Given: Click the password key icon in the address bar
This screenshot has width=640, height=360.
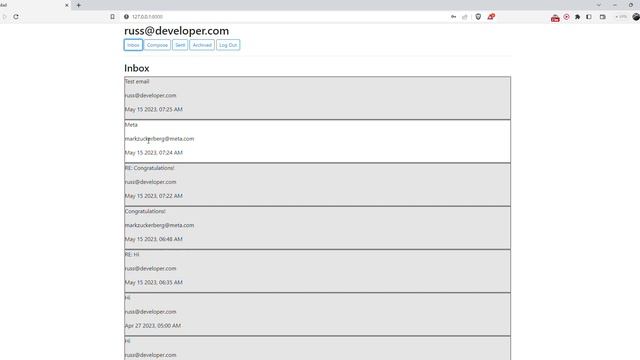Looking at the screenshot, I should pyautogui.click(x=453, y=17).
